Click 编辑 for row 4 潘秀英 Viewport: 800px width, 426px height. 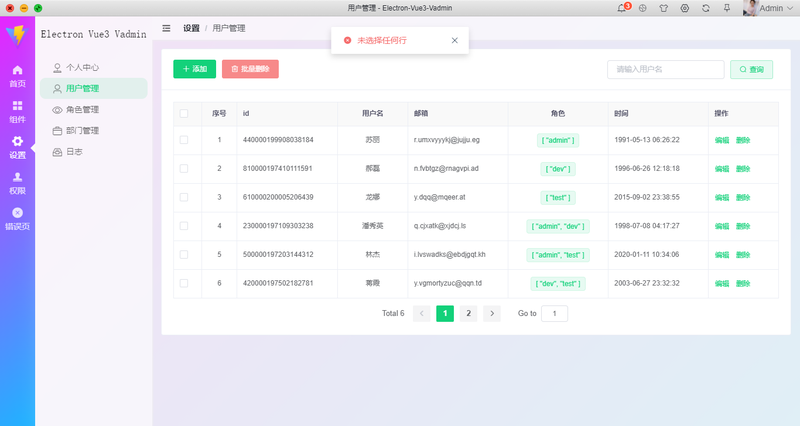(x=722, y=226)
